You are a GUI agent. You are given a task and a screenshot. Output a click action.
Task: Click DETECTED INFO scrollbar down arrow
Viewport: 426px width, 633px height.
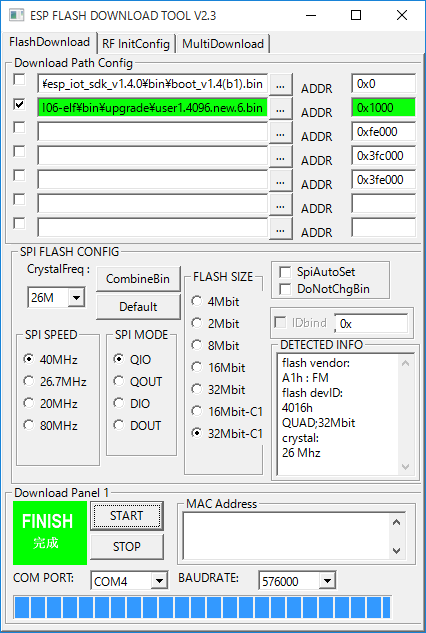click(406, 467)
